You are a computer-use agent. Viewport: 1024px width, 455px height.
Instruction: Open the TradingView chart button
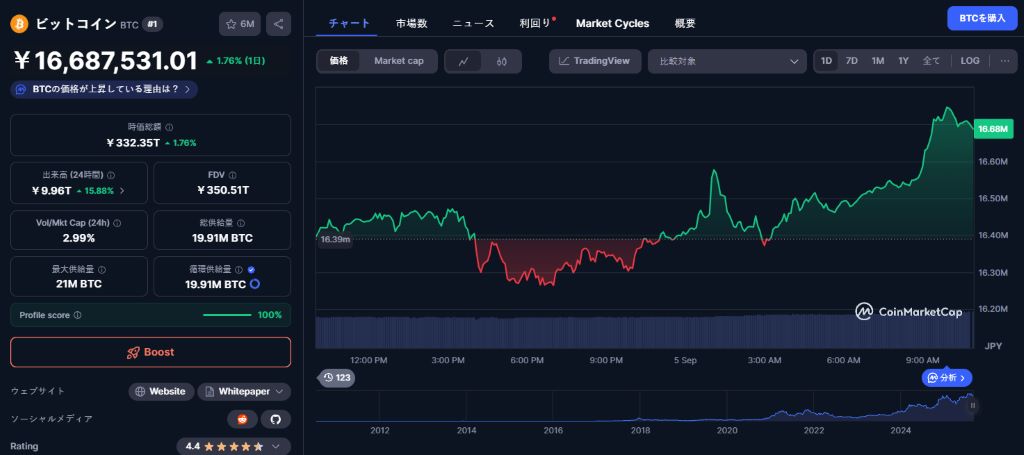595,61
